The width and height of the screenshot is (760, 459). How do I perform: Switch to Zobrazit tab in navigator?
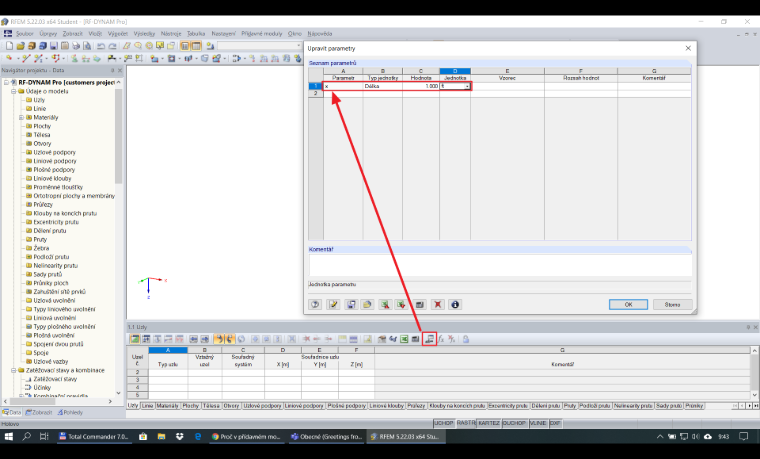point(39,412)
